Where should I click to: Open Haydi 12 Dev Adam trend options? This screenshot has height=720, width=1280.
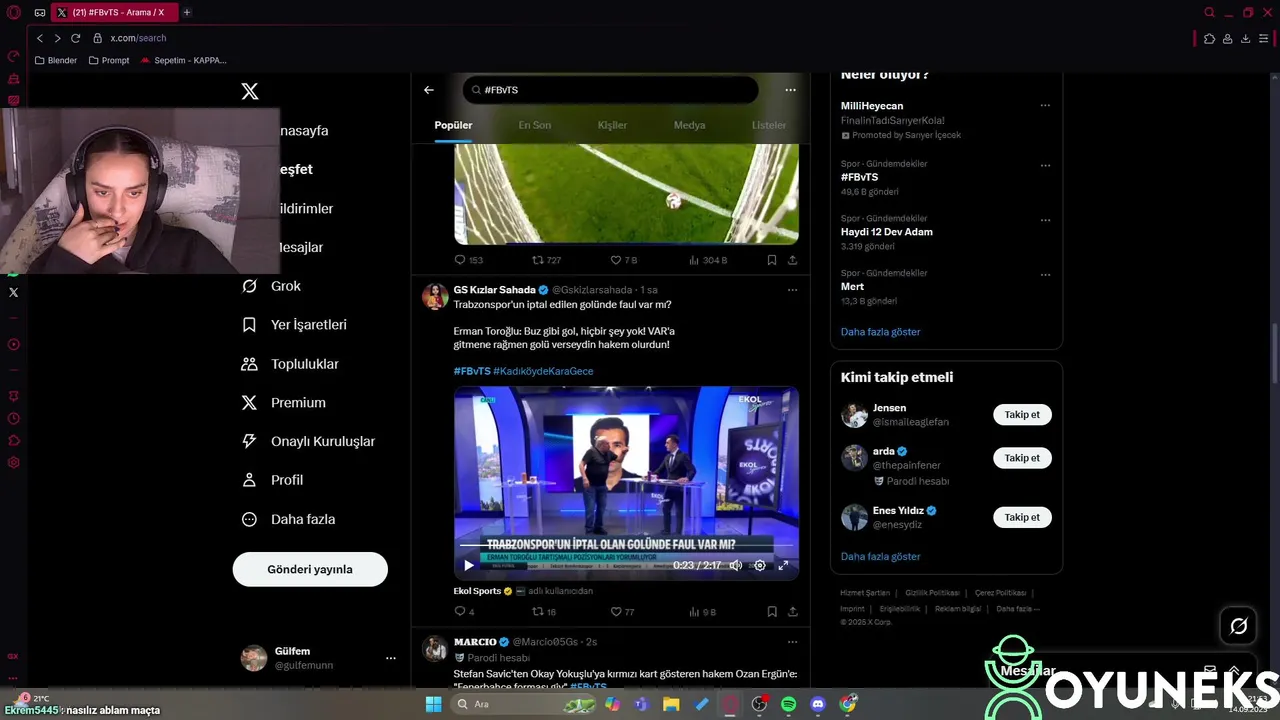point(1045,220)
